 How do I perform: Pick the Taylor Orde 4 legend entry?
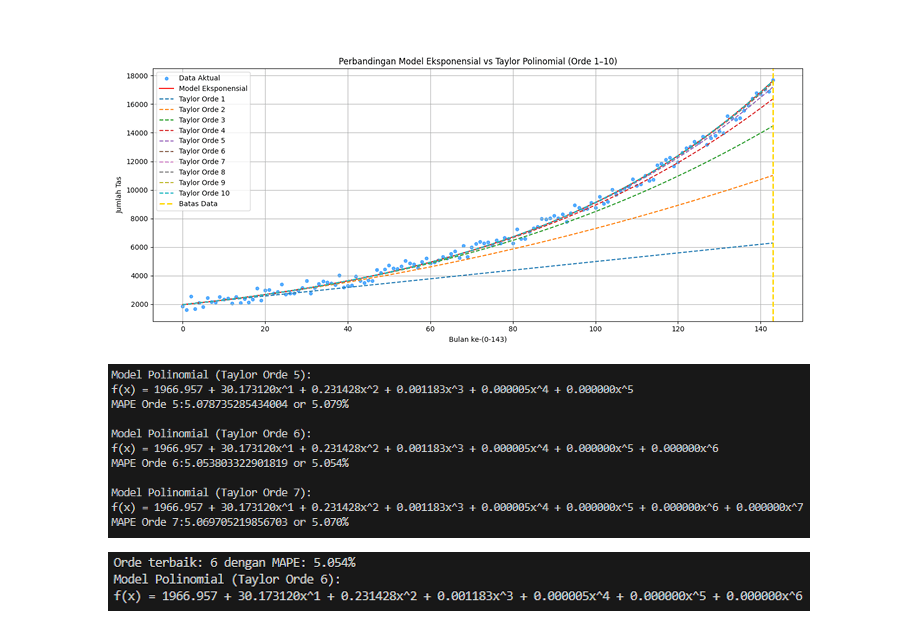click(192, 131)
